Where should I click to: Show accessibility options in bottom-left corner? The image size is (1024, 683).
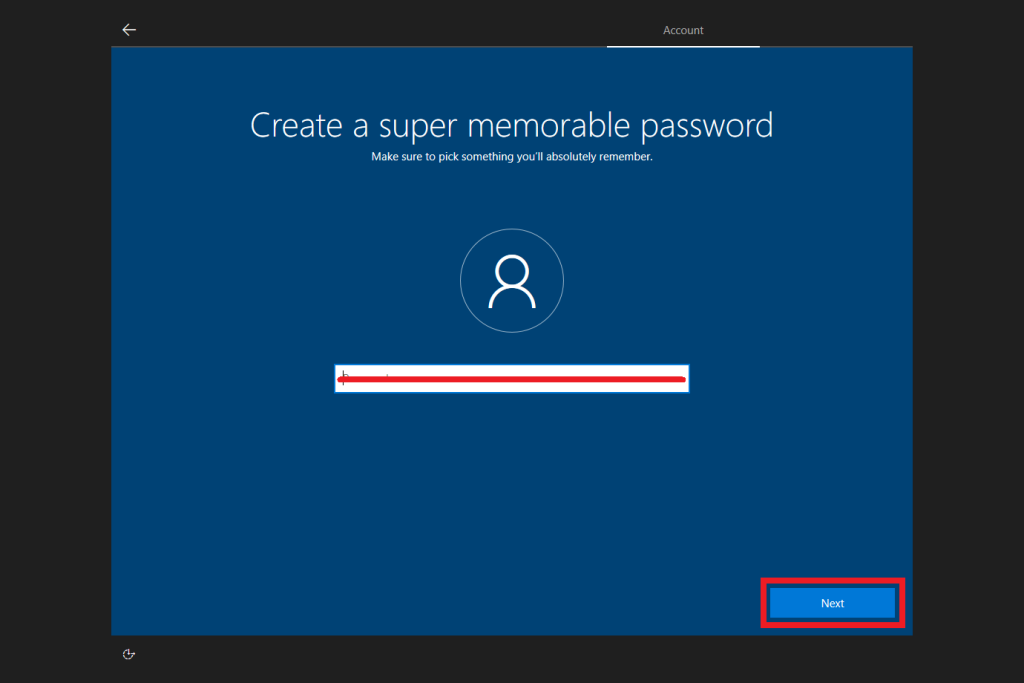click(128, 654)
